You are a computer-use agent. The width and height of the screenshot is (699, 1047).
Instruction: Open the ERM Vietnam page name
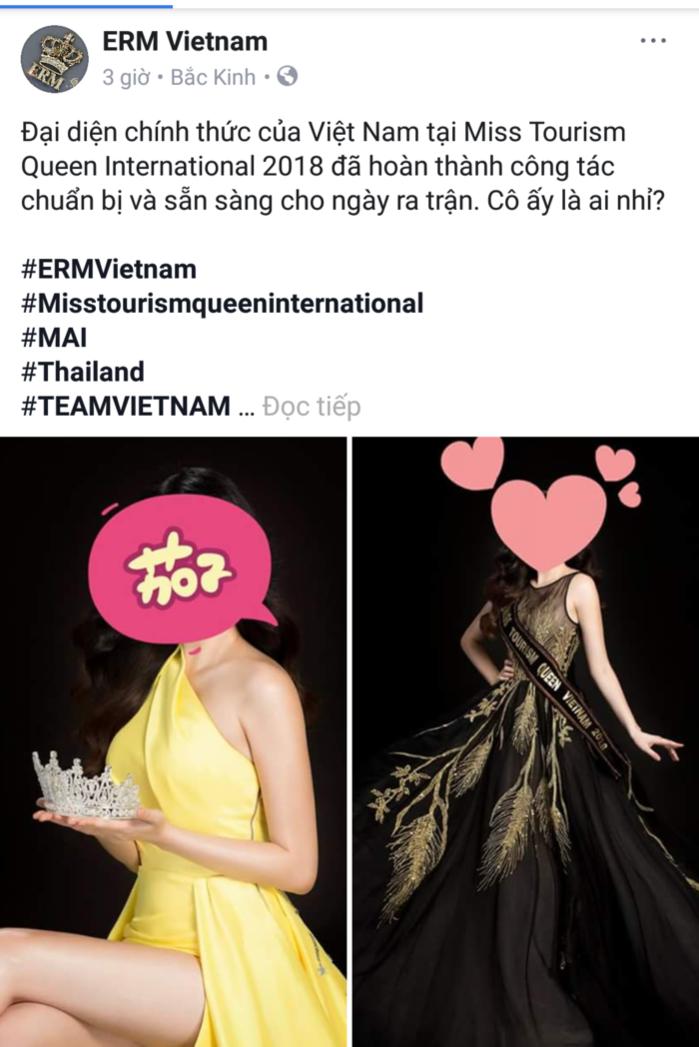tap(185, 41)
